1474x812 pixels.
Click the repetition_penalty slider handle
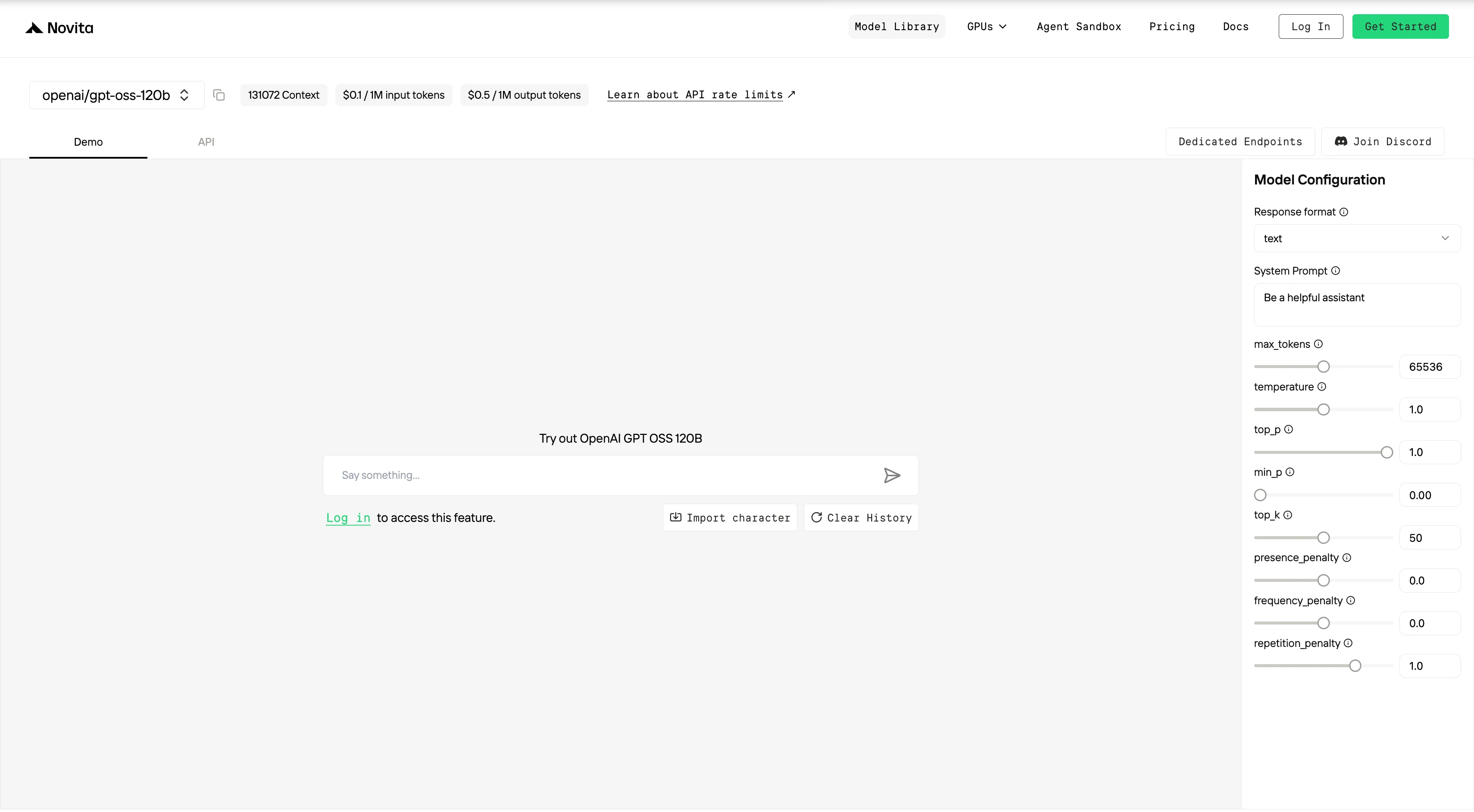pos(1355,666)
